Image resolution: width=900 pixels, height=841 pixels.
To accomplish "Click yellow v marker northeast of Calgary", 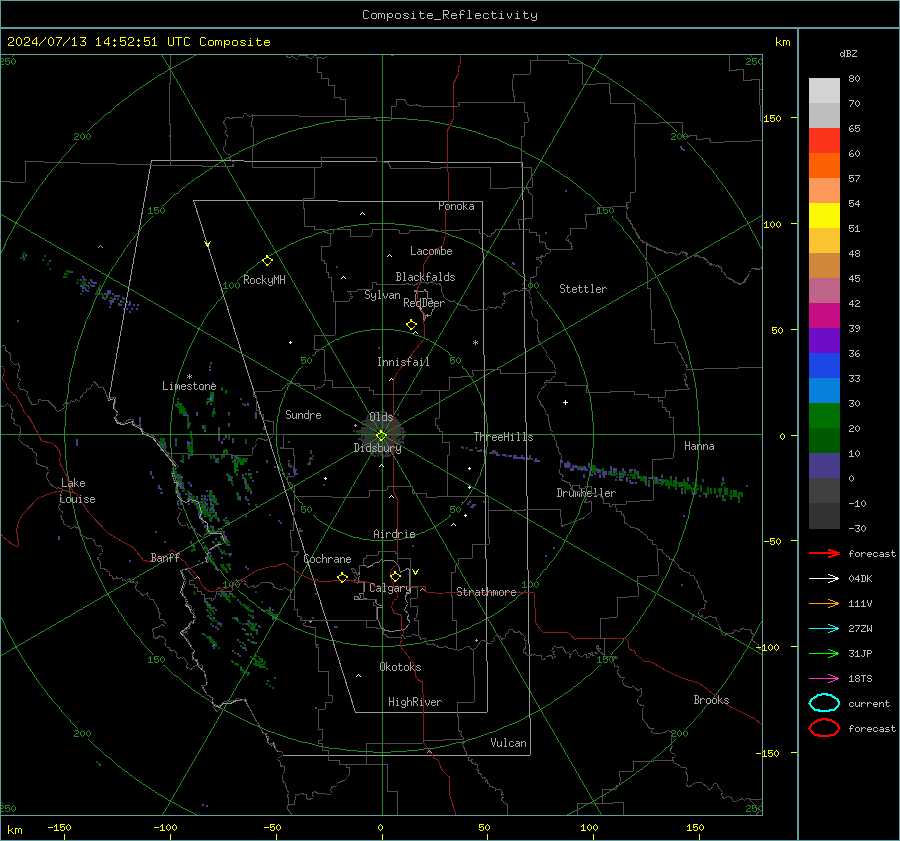I will pos(416,572).
